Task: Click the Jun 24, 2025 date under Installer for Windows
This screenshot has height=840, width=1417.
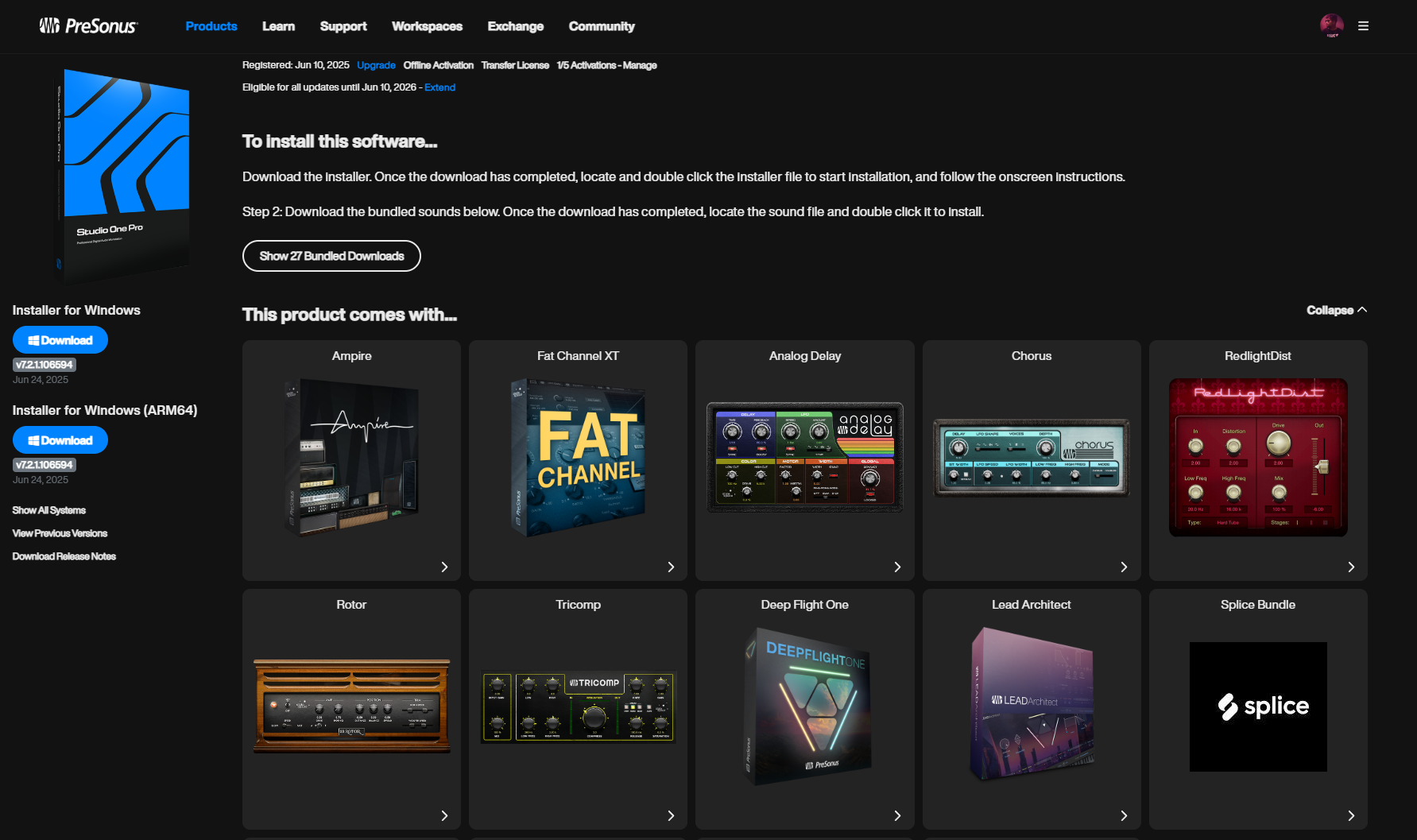Action: (41, 380)
